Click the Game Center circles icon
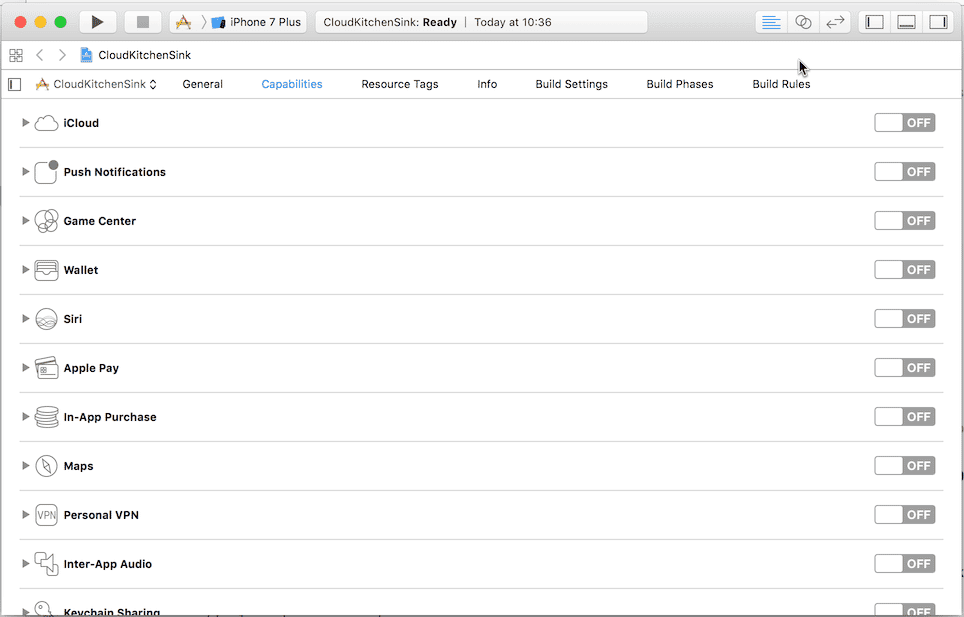Viewport: 964px width, 617px height. click(46, 221)
